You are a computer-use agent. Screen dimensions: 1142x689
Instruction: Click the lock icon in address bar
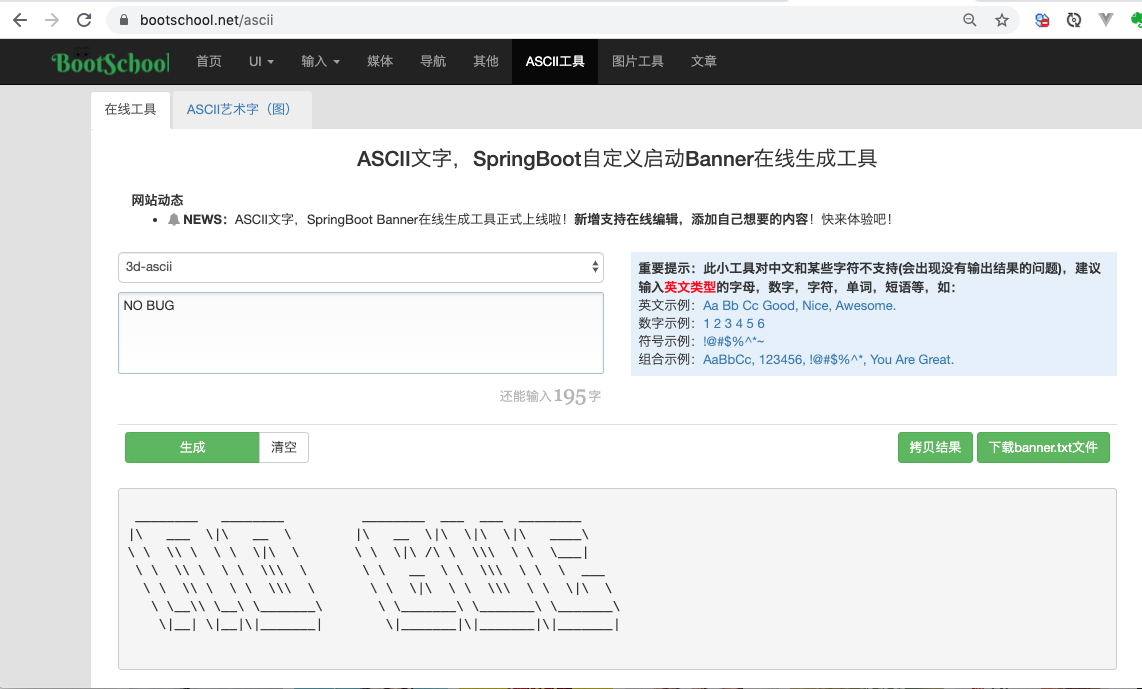[x=124, y=20]
